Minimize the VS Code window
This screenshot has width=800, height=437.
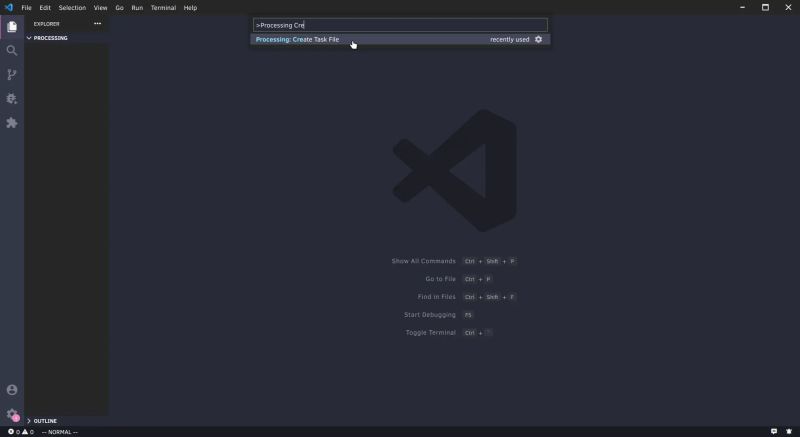pos(742,7)
